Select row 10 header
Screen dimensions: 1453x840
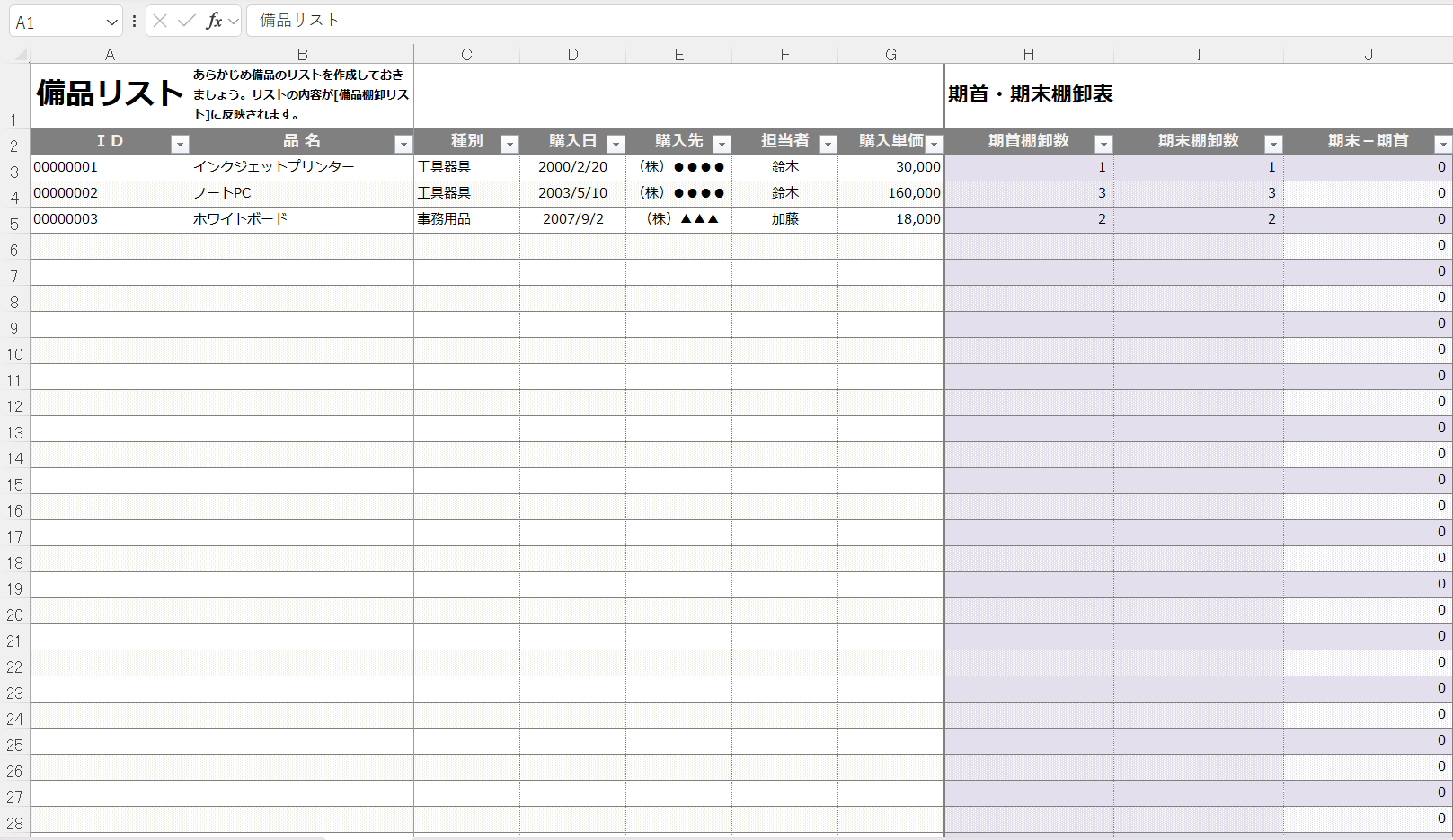(x=14, y=354)
